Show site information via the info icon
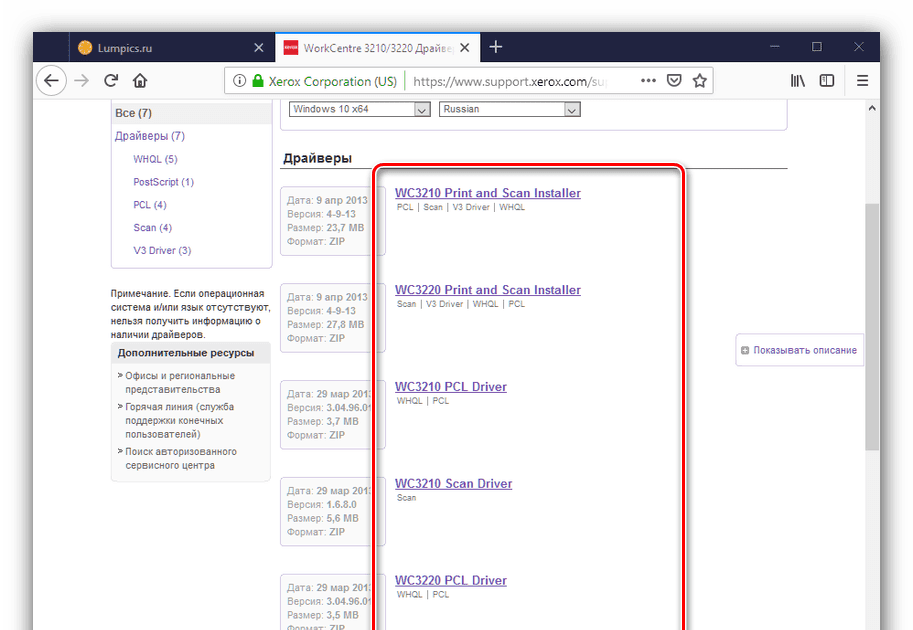Screen dimensions: 913x630 click(x=239, y=81)
